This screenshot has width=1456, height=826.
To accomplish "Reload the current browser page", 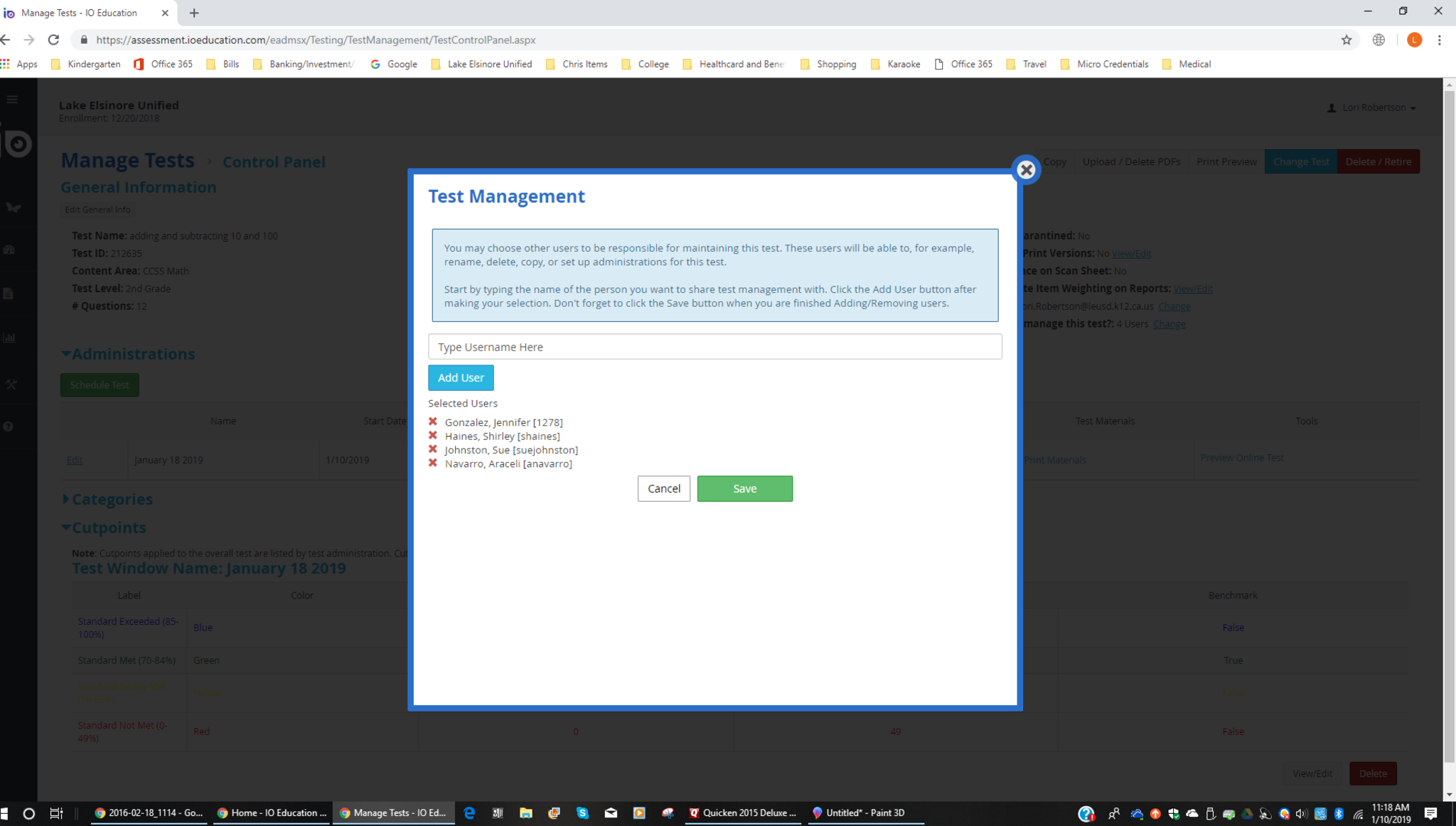I will (x=53, y=40).
